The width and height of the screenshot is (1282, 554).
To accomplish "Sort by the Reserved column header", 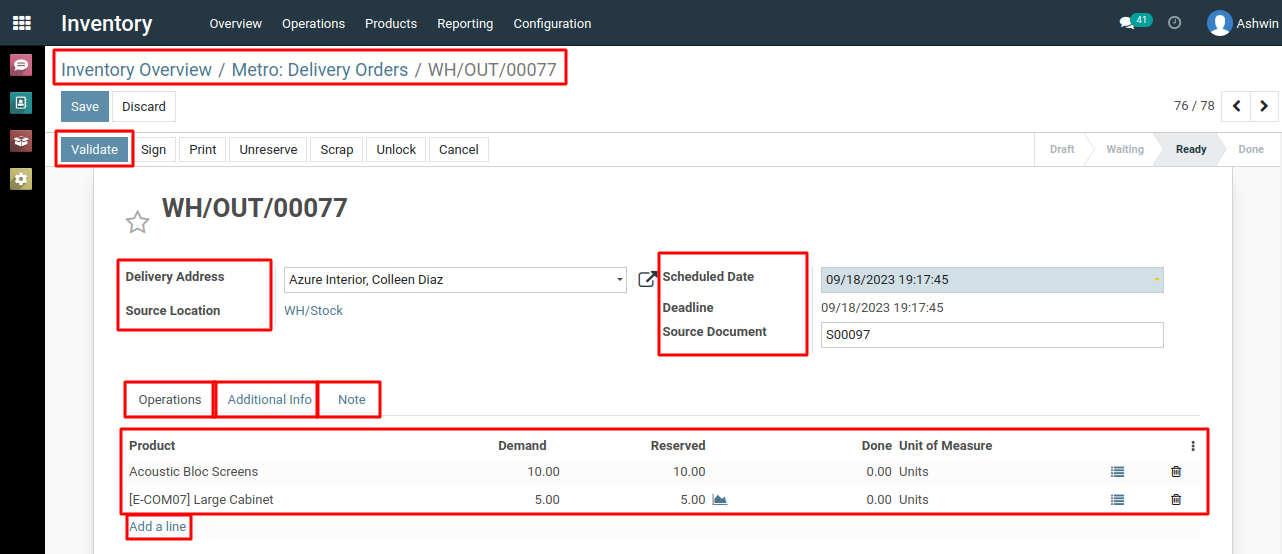I will click(x=678, y=446).
